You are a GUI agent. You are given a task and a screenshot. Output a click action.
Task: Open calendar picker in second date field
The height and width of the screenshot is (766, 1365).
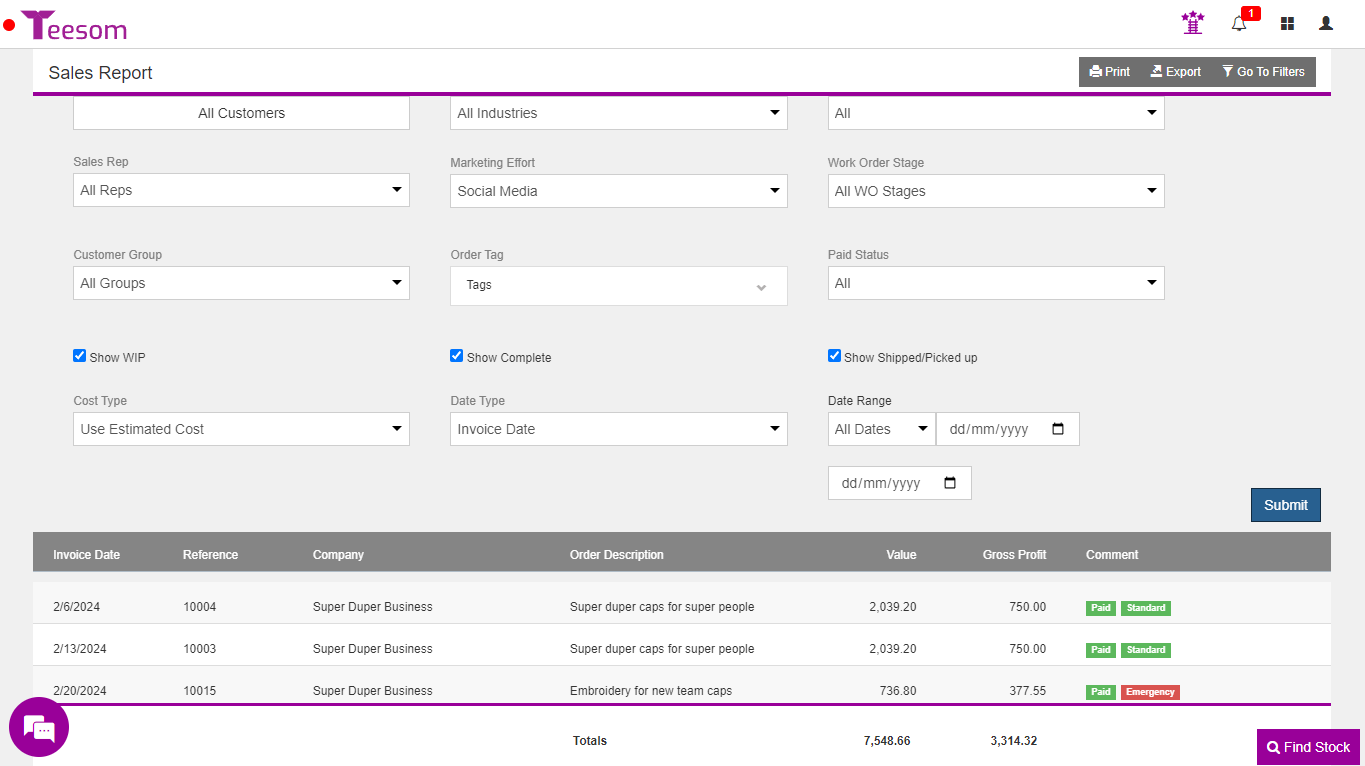[x=950, y=483]
